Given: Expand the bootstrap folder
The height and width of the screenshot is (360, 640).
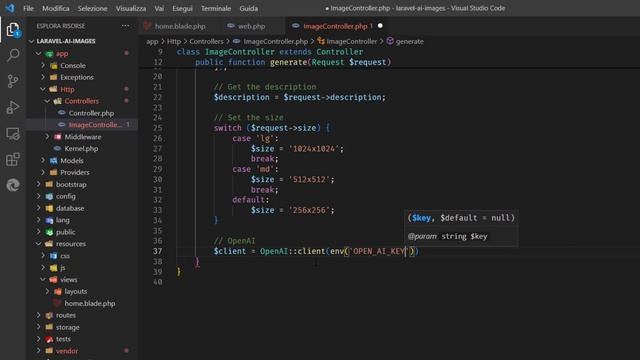Looking at the screenshot, I should pyautogui.click(x=38, y=184).
